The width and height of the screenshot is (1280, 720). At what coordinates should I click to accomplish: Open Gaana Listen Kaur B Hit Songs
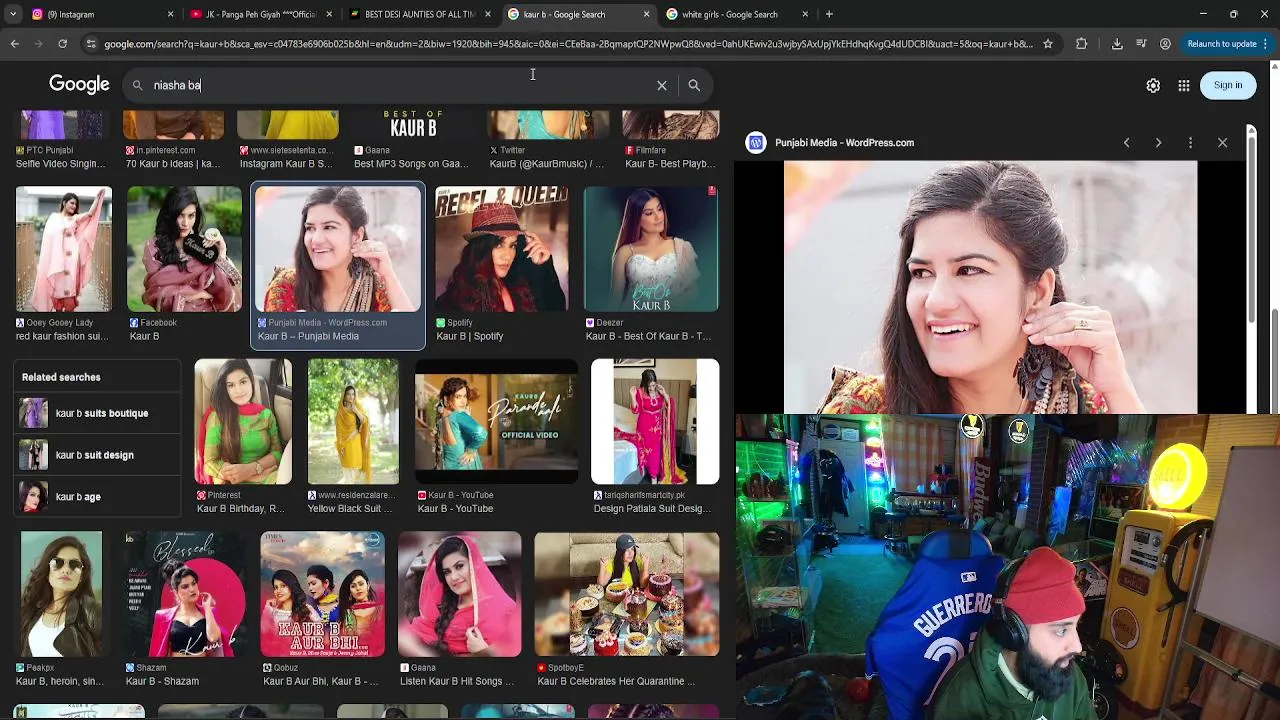click(x=460, y=594)
